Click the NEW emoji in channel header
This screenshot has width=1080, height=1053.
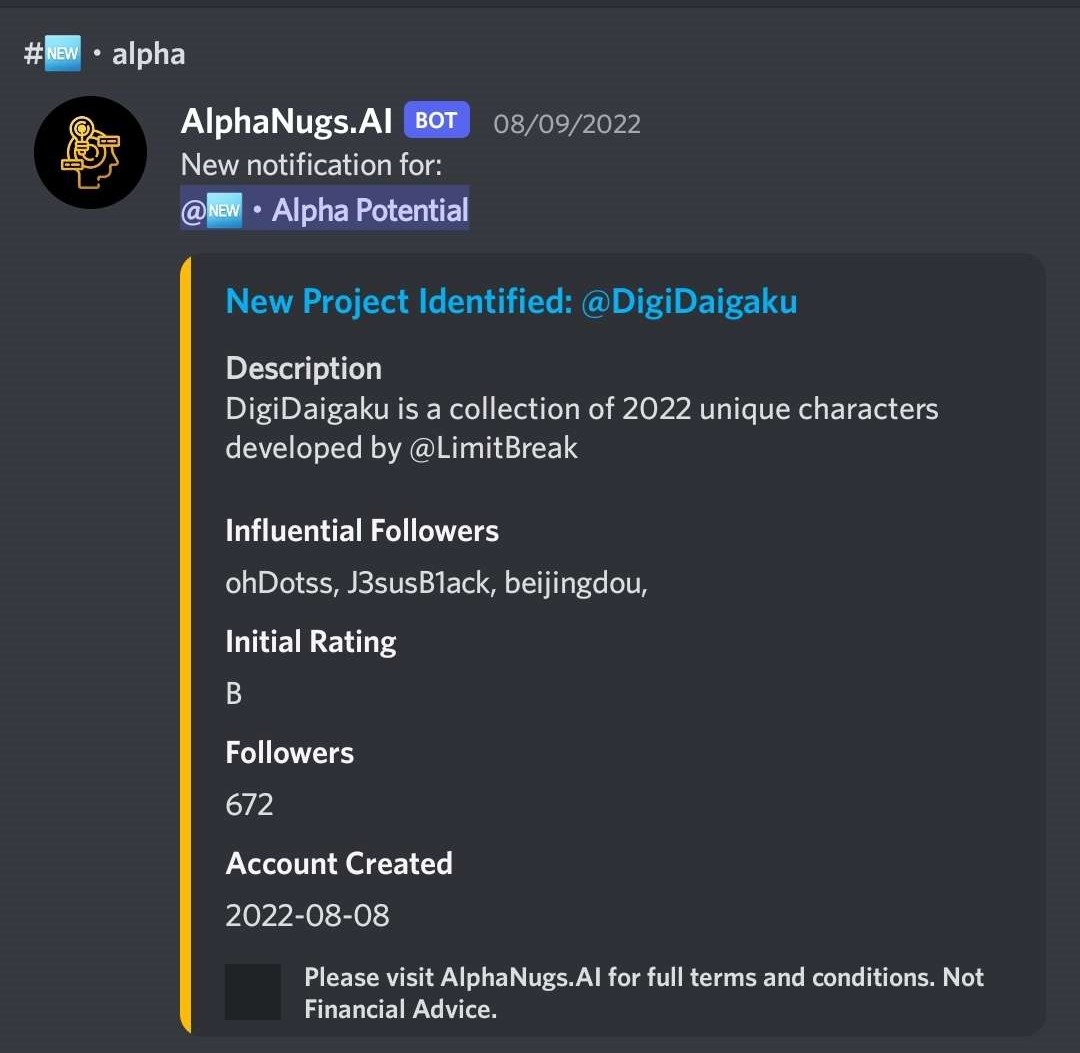click(x=62, y=53)
